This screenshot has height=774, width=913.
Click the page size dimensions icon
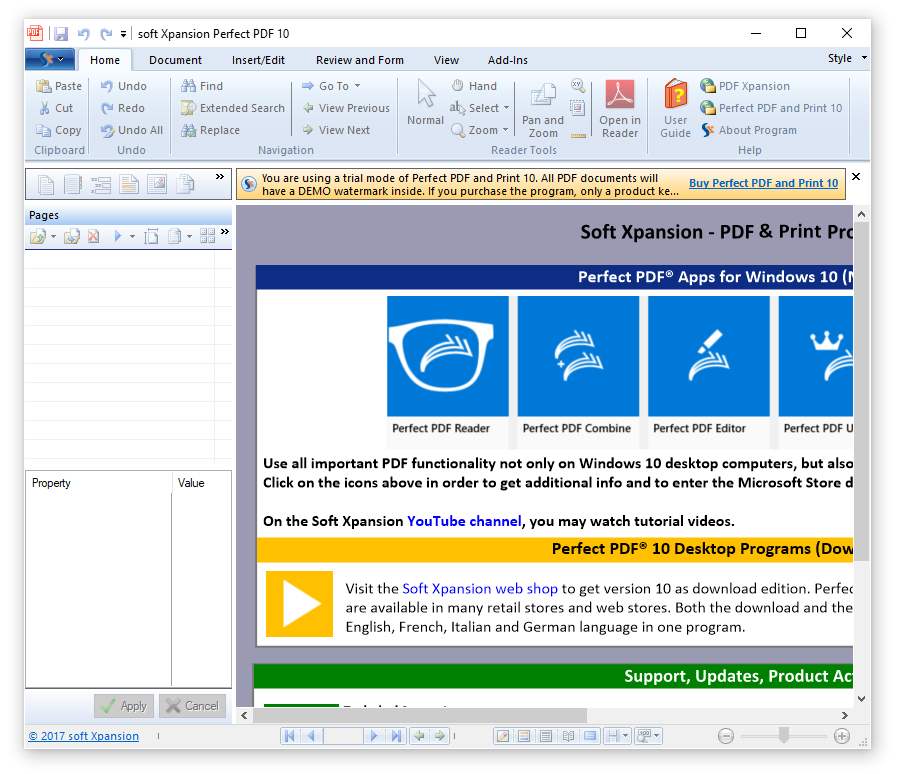[151, 236]
